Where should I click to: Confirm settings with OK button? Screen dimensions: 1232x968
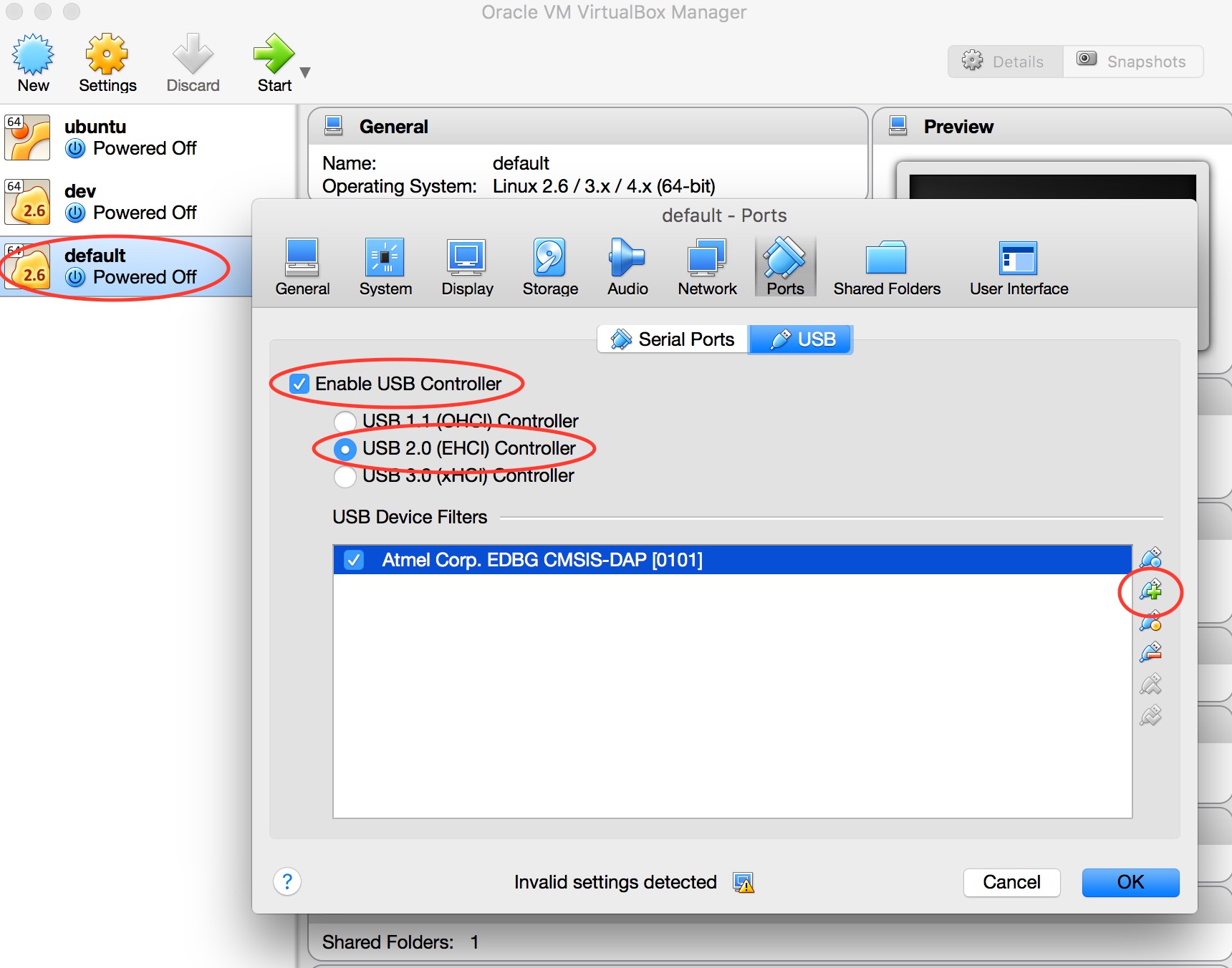[1130, 883]
